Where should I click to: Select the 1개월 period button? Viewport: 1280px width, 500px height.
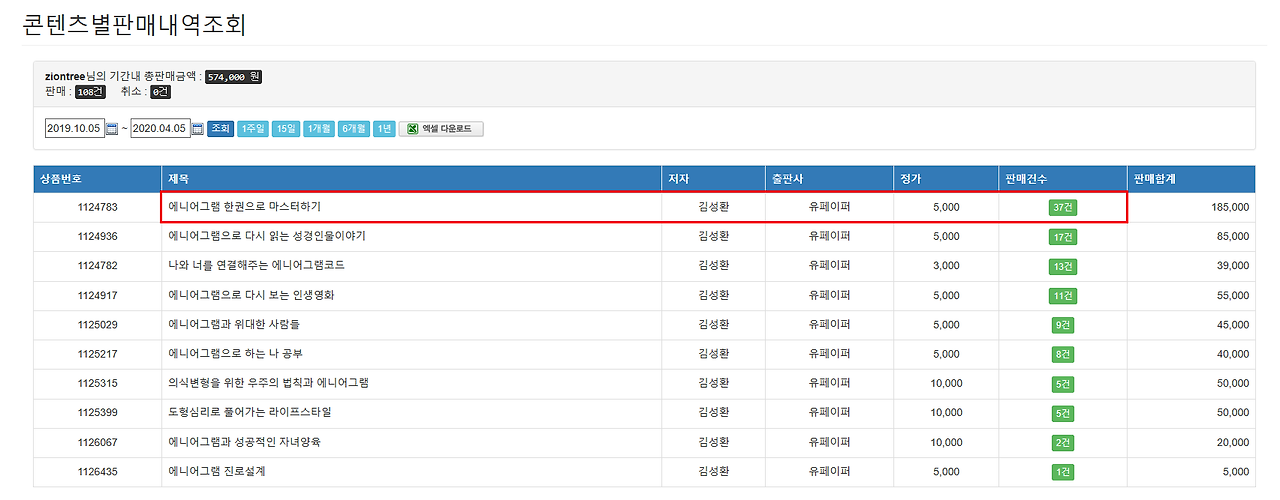[319, 129]
